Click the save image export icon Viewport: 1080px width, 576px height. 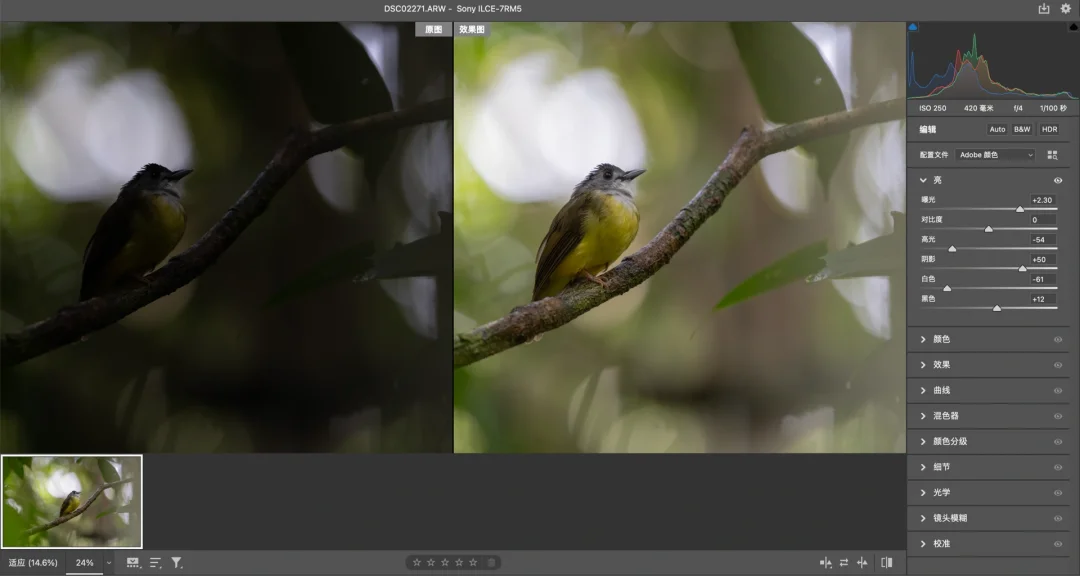(x=1044, y=9)
